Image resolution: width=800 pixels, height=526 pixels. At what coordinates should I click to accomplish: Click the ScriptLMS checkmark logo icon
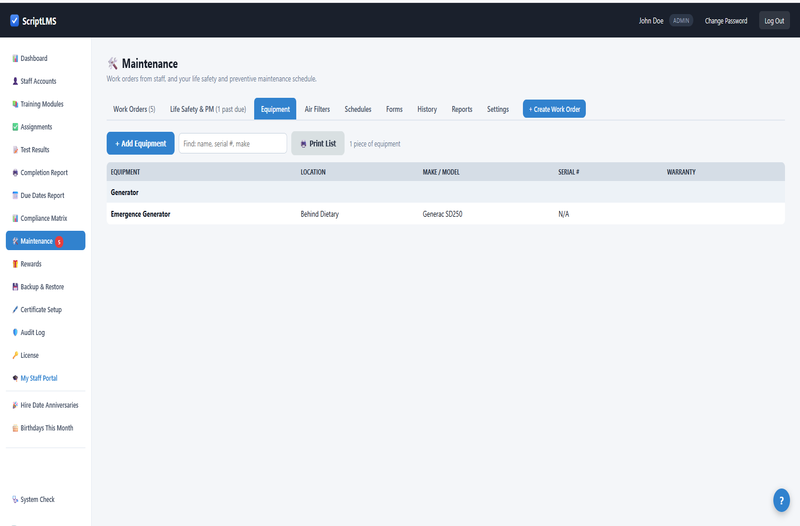pyautogui.click(x=14, y=20)
